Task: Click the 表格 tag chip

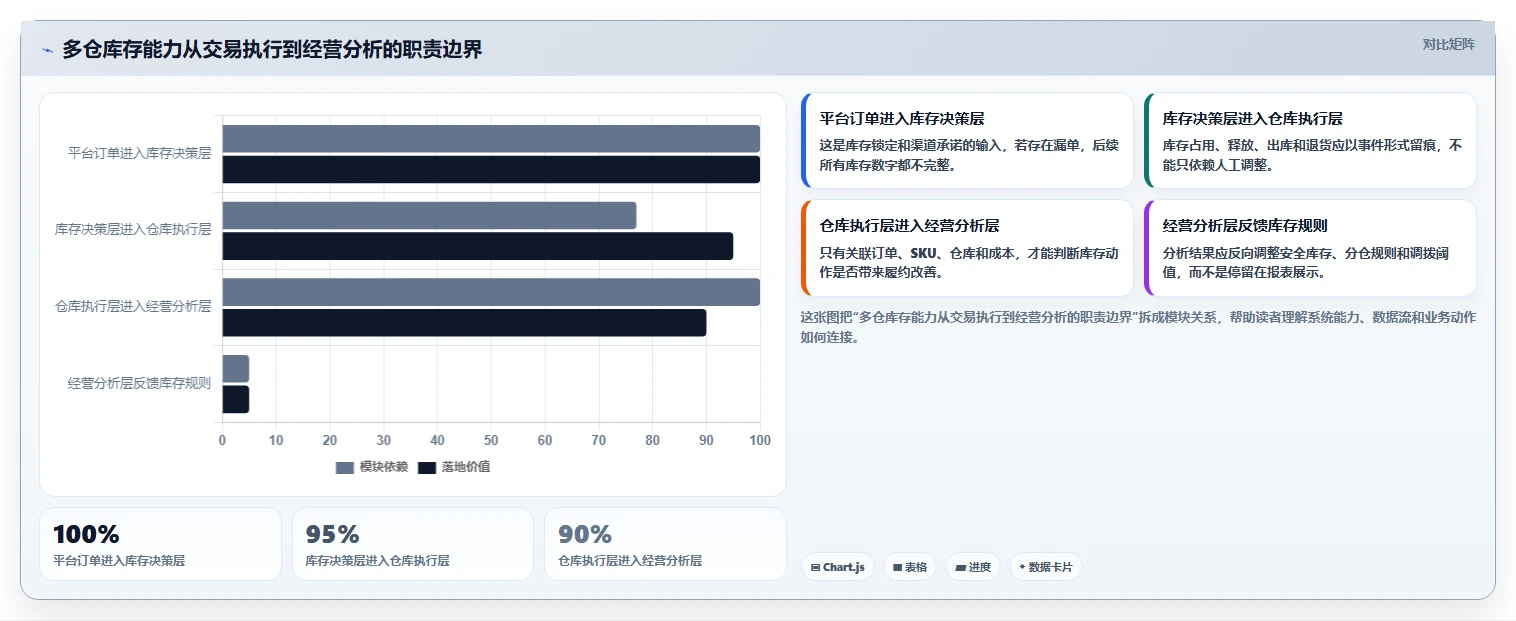Action: pyautogui.click(x=910, y=567)
